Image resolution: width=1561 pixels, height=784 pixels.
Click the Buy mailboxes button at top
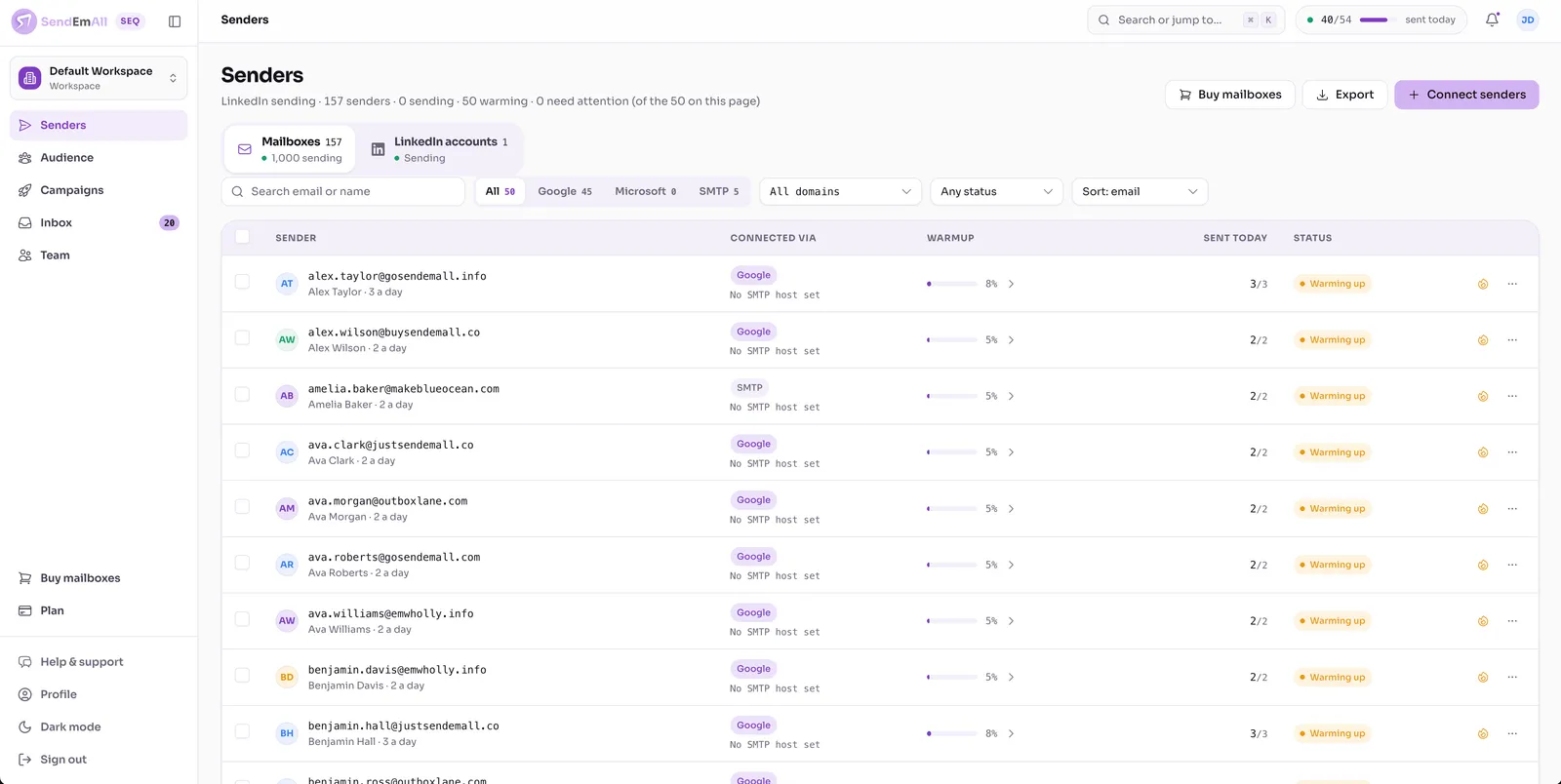[x=1230, y=95]
